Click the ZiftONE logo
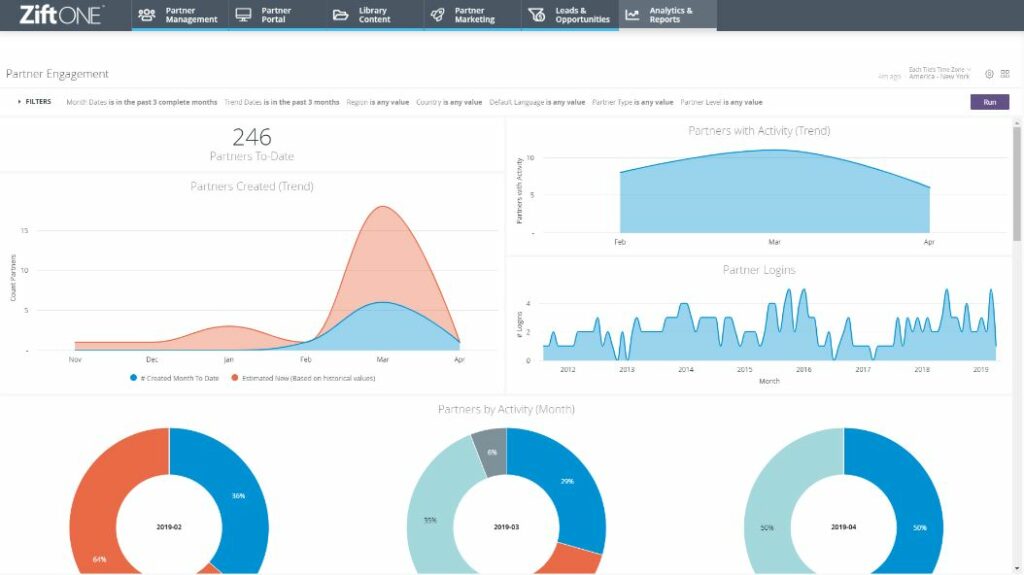 click(61, 14)
